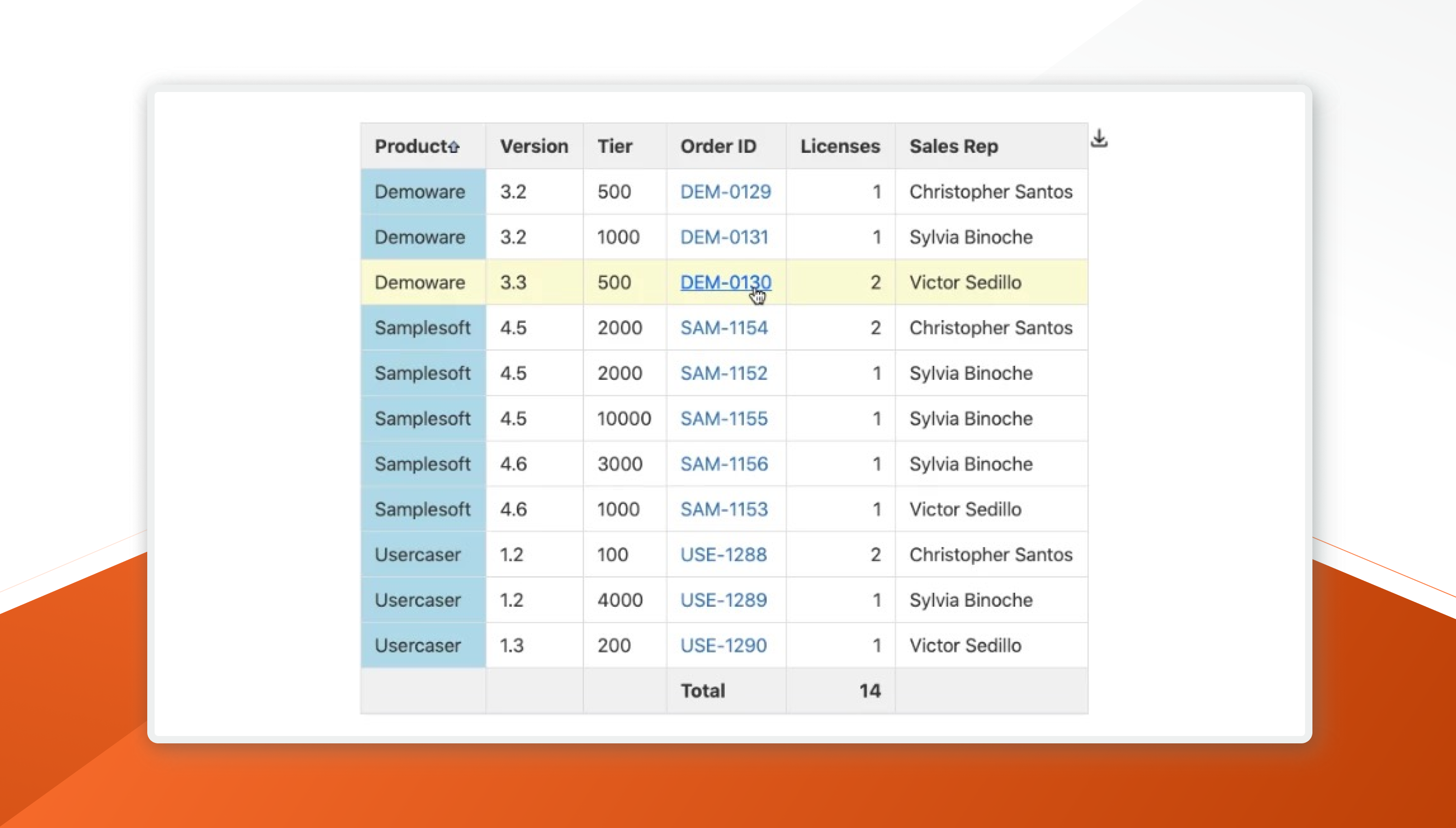Sort the table by Version column header
Image resolution: width=1456 pixels, height=828 pixels.
533,146
